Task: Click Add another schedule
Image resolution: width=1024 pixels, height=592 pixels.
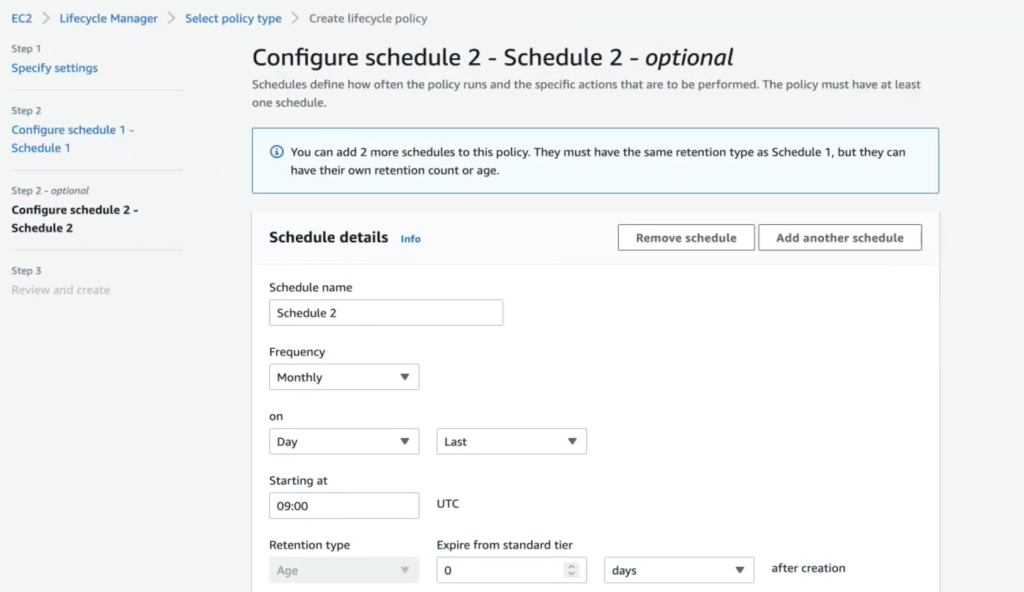Action: (x=840, y=237)
